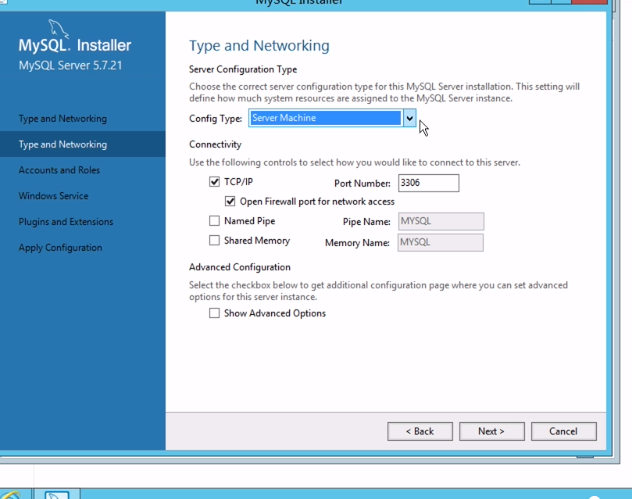This screenshot has width=632, height=499.
Task: Click the Port Number field 3306
Action: coord(428,183)
